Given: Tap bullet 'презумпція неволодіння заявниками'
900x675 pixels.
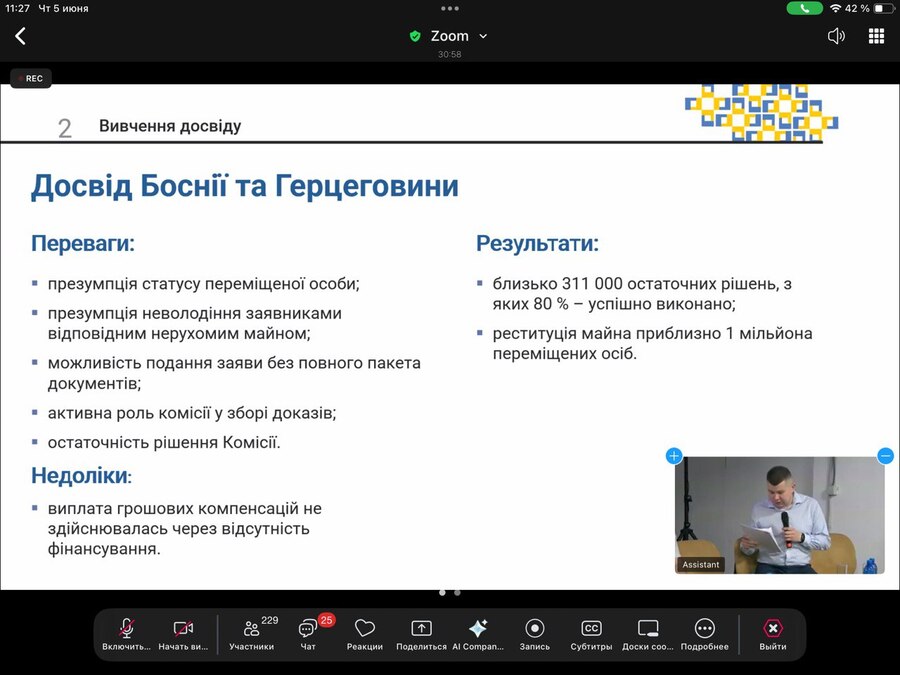Looking at the screenshot, I should click(x=195, y=323).
